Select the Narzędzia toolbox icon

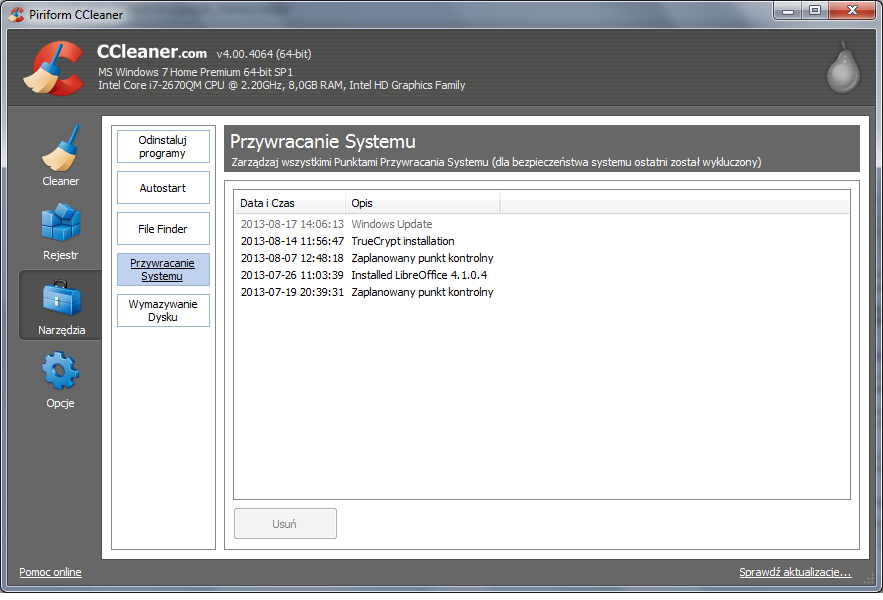click(61, 299)
